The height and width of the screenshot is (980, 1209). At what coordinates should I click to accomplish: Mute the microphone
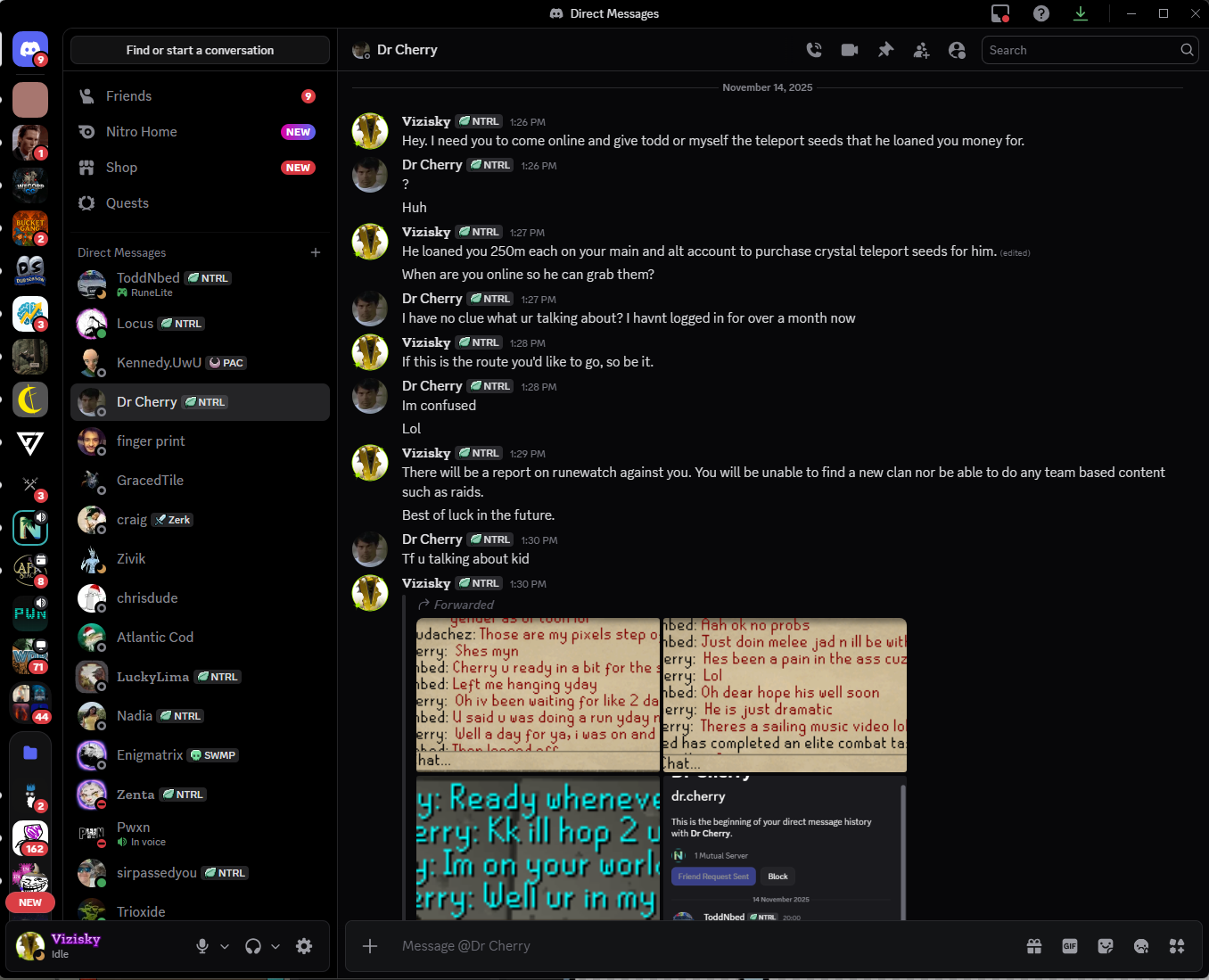[x=202, y=946]
